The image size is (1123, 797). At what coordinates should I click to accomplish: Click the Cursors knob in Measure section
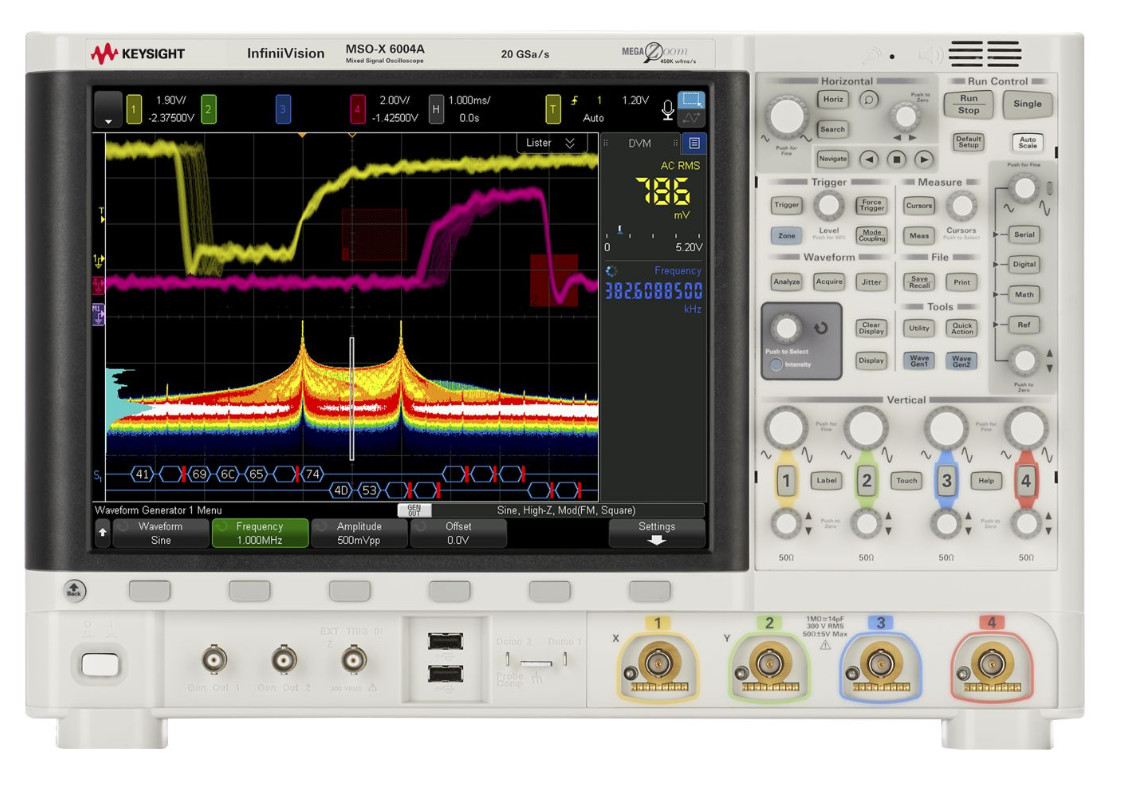(961, 206)
